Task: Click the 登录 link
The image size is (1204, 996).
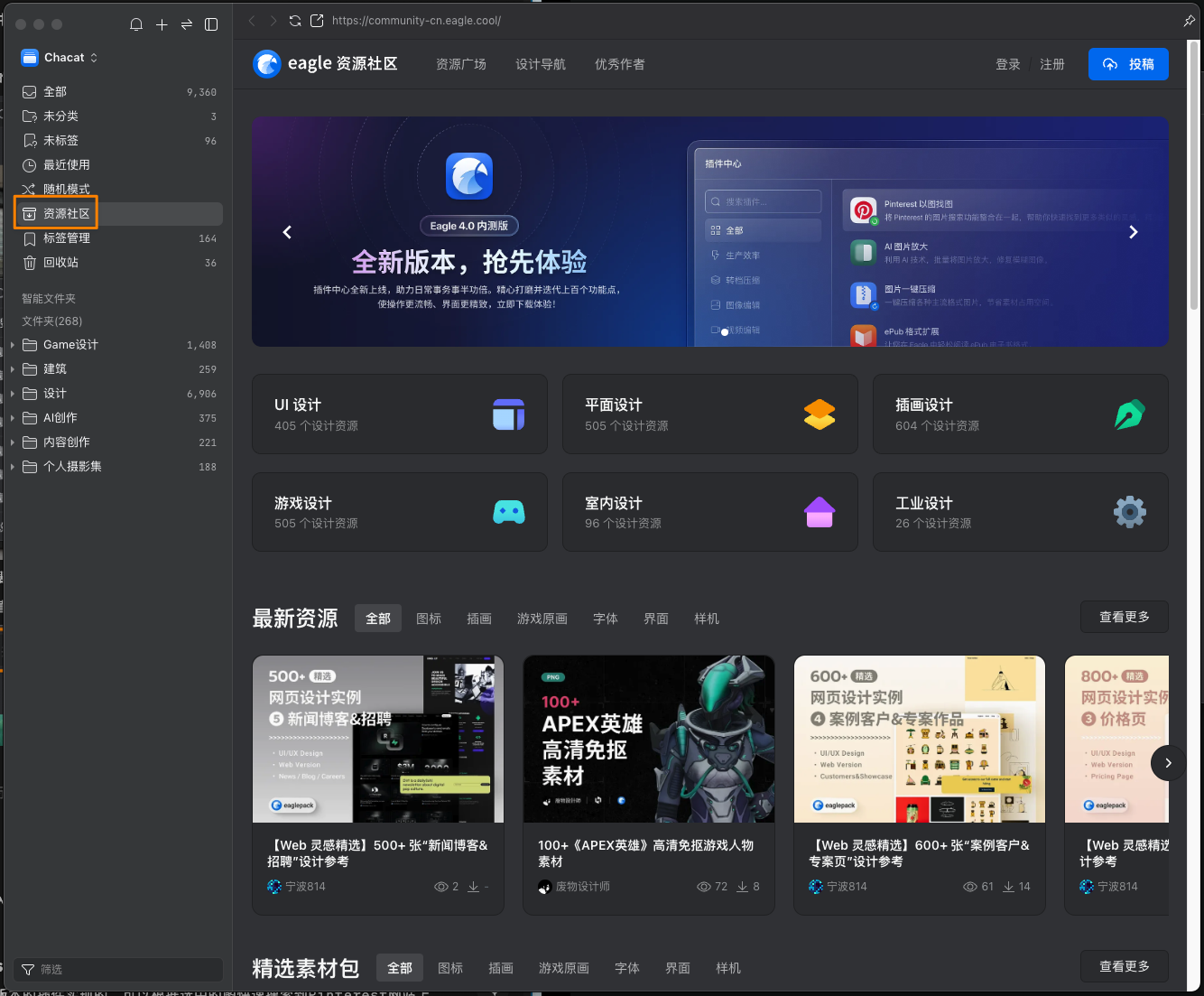Action: point(1008,64)
